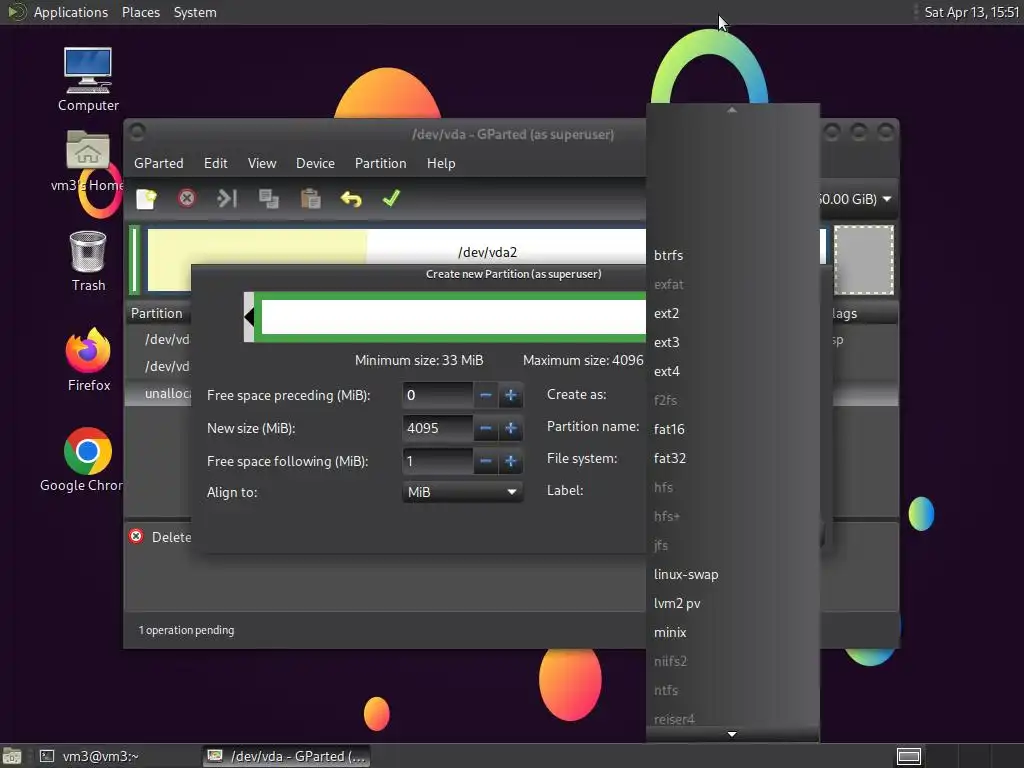Open the device selector dropdown arrow

coord(887,199)
